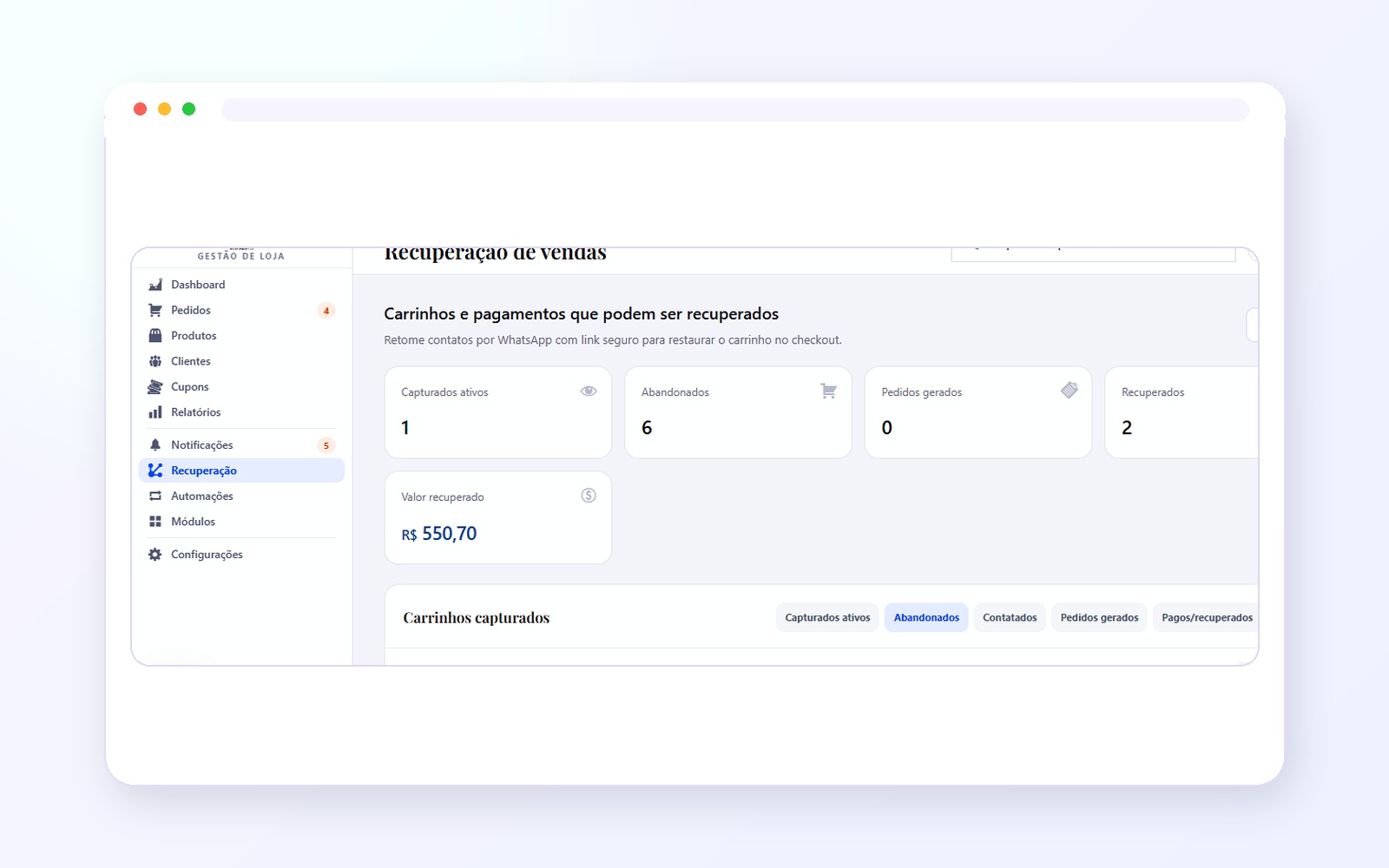
Task: Click the Relatórios bar chart icon
Action: tap(155, 412)
